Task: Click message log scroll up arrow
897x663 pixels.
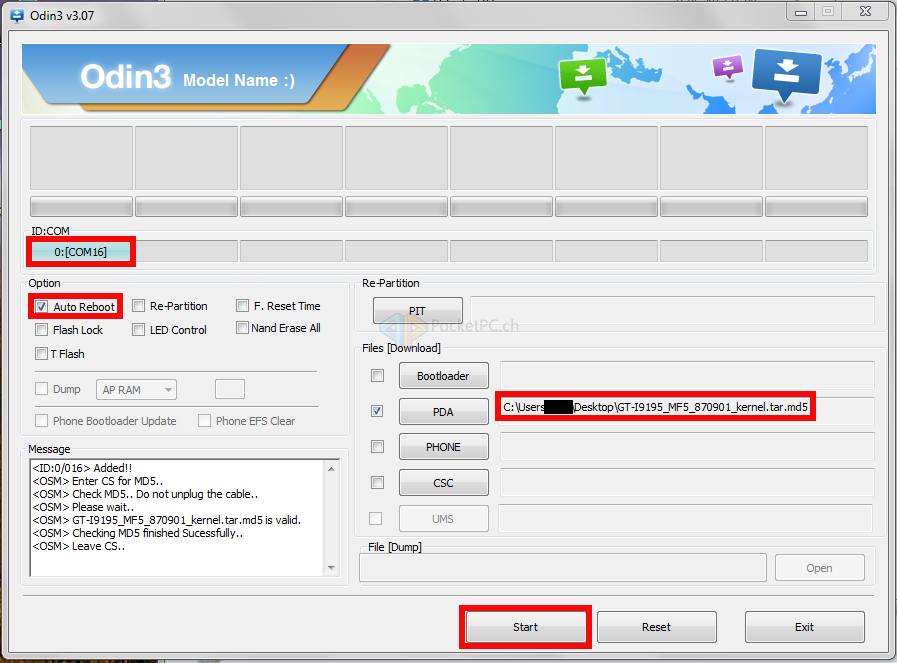Action: pos(332,469)
